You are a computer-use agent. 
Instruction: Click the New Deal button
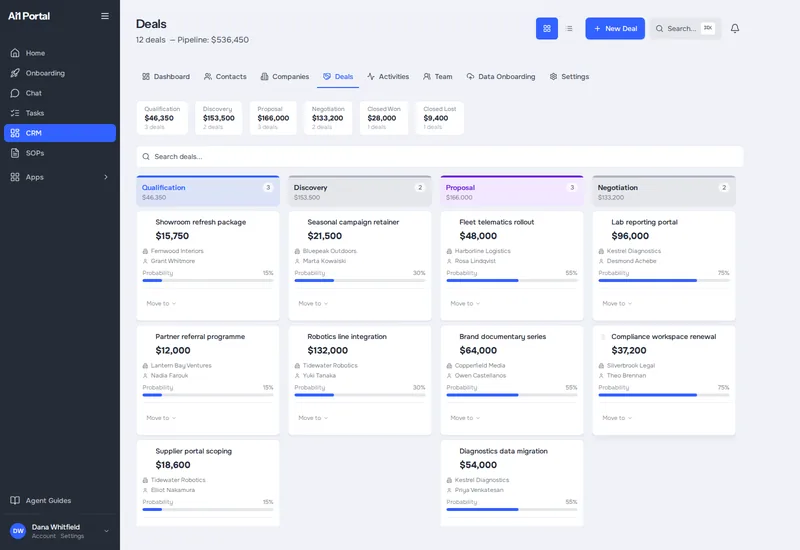click(x=615, y=29)
